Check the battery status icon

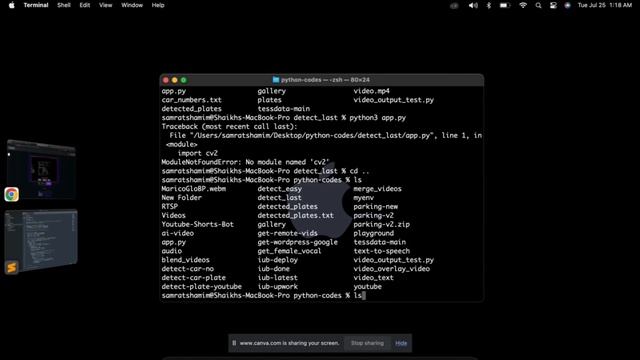505,5
